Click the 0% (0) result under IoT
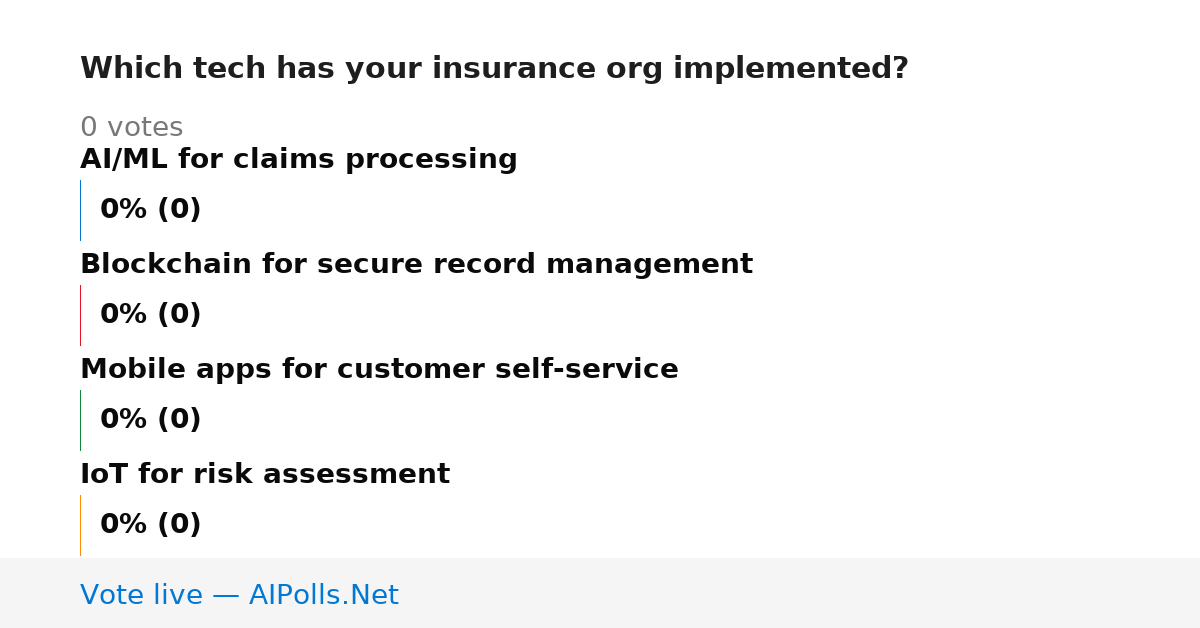1200x628 pixels. 151,525
